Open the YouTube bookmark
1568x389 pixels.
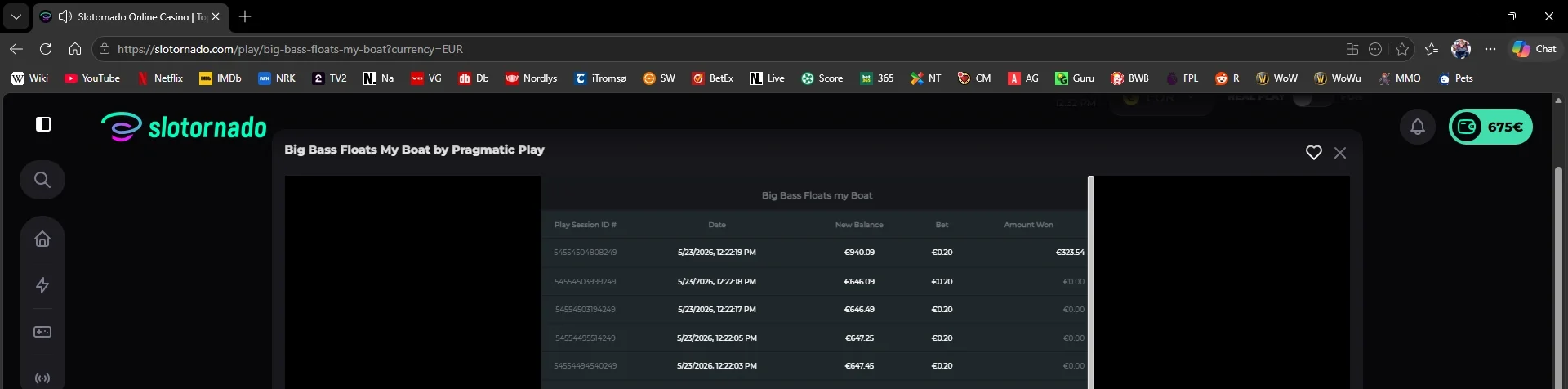pos(92,78)
